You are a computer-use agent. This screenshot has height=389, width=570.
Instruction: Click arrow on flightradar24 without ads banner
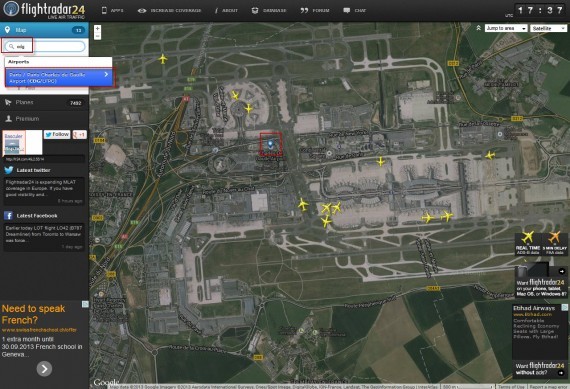561,373
